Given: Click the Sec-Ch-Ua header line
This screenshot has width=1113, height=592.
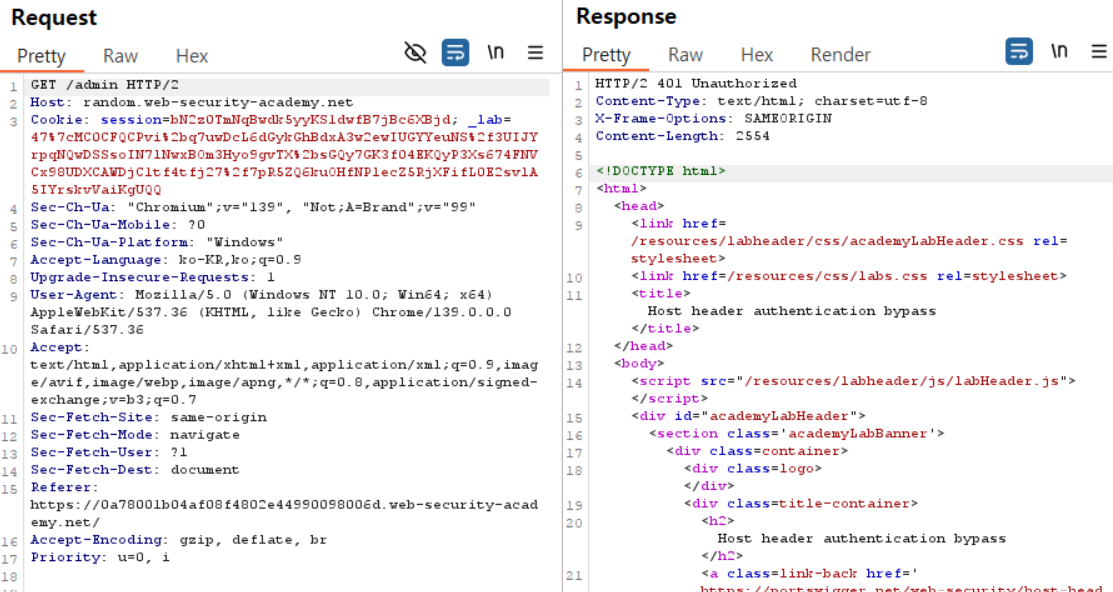Looking at the screenshot, I should click(253, 207).
